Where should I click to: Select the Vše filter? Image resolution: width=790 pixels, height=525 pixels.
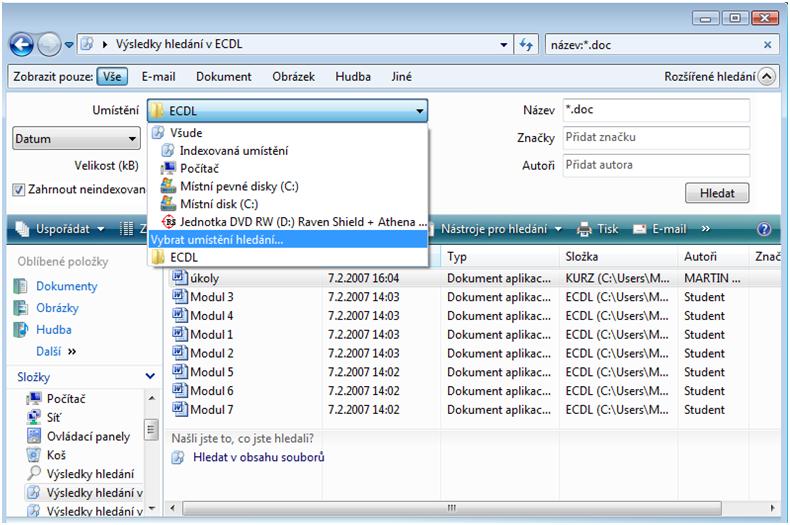[x=112, y=77]
